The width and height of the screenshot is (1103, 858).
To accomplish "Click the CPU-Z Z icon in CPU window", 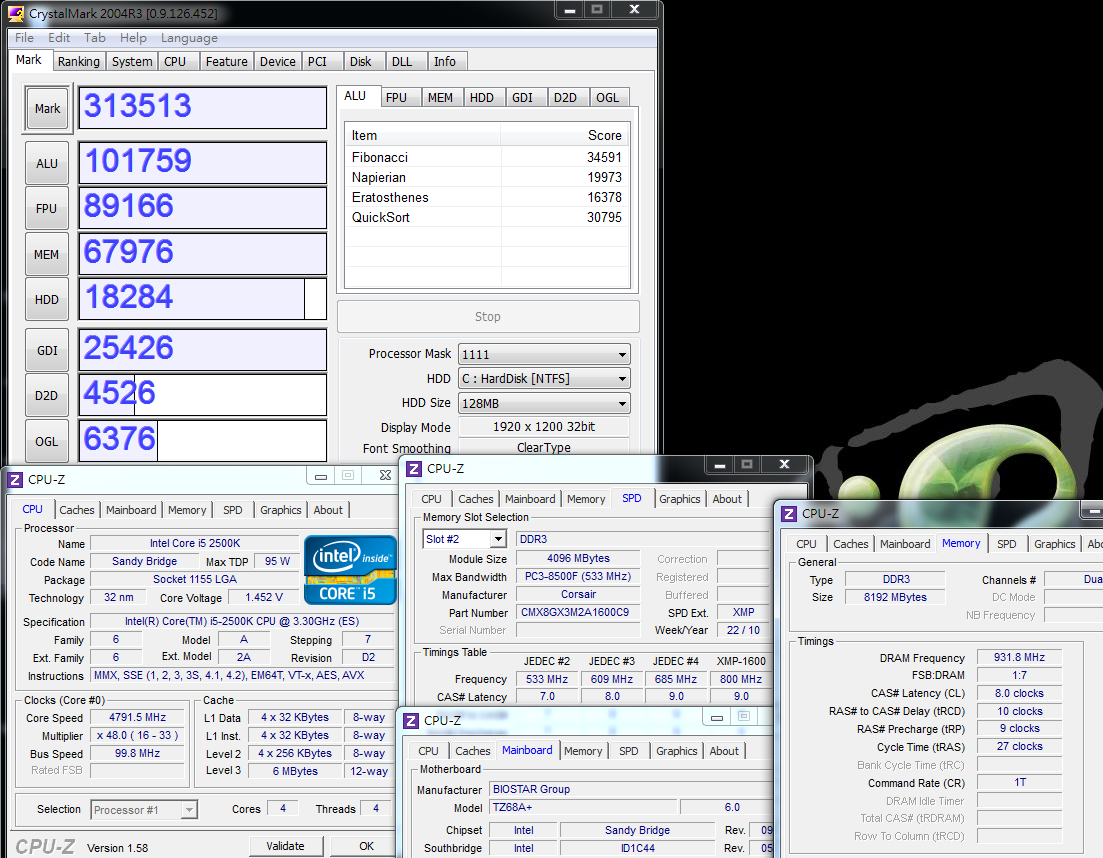I will coord(15,480).
